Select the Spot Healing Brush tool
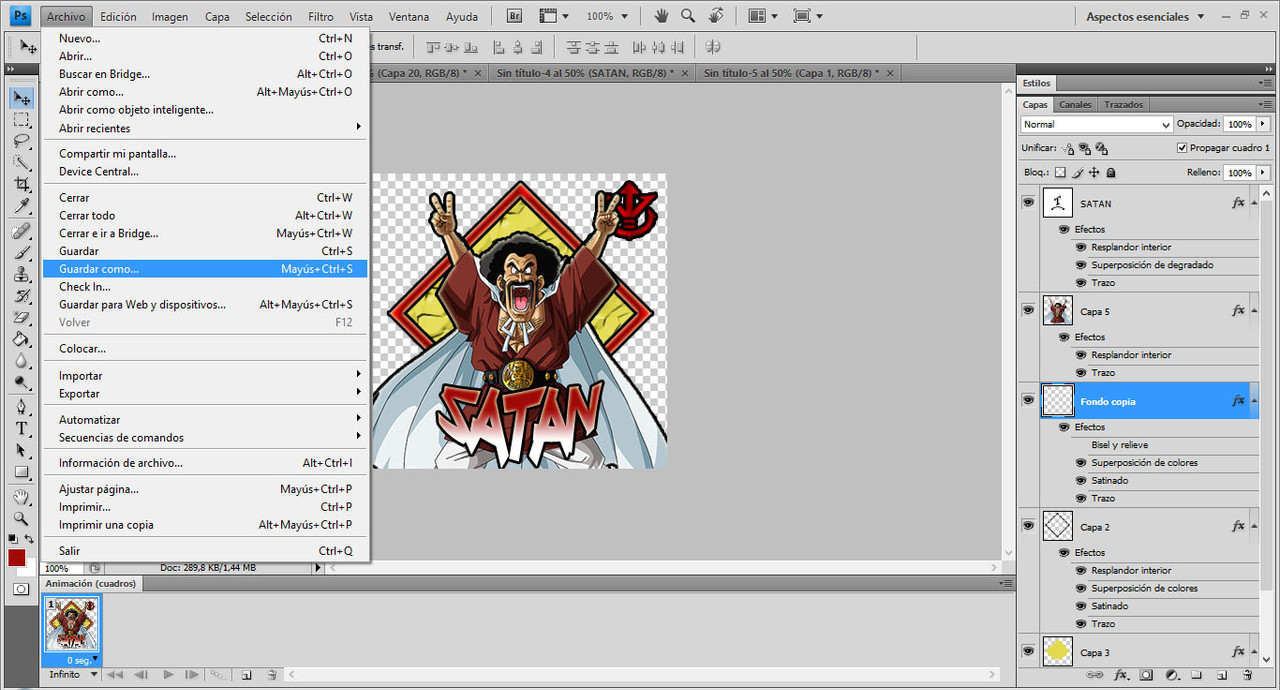This screenshot has height=690, width=1280. pyautogui.click(x=21, y=231)
